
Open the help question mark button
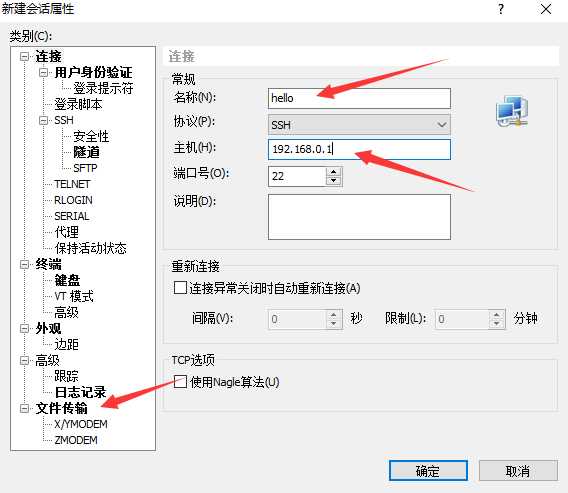click(501, 9)
